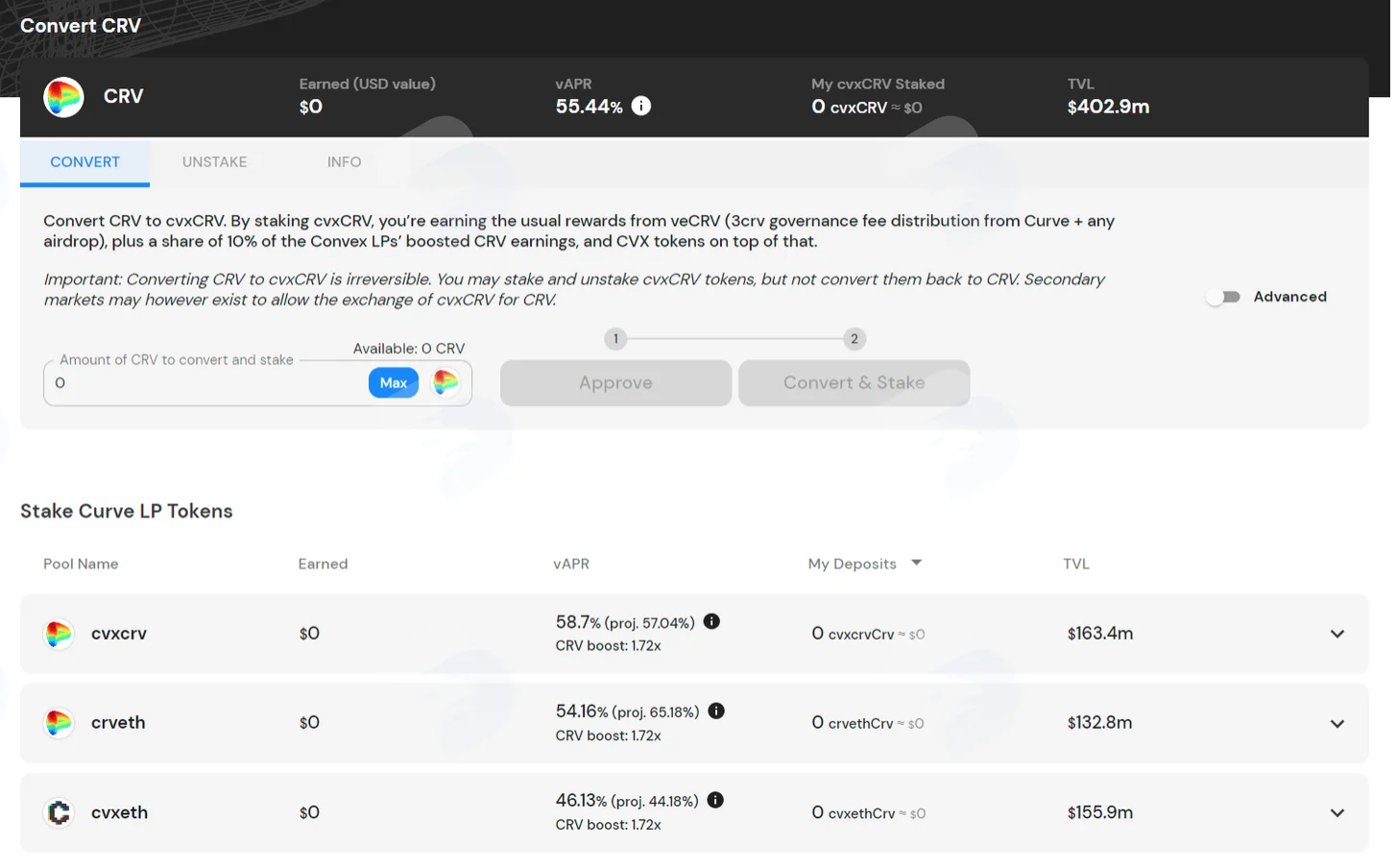Open the INFO tab

[x=344, y=161]
